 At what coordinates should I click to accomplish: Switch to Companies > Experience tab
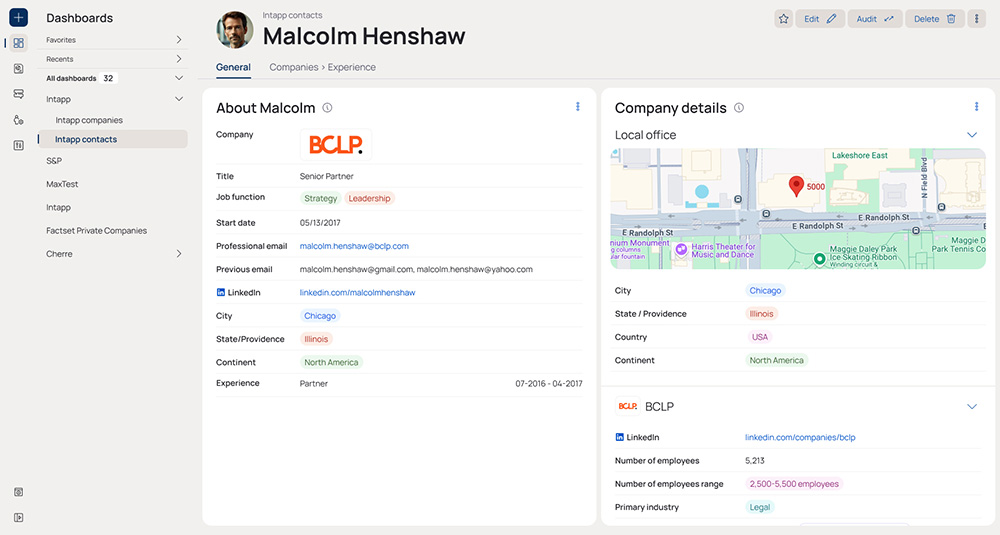coord(322,67)
